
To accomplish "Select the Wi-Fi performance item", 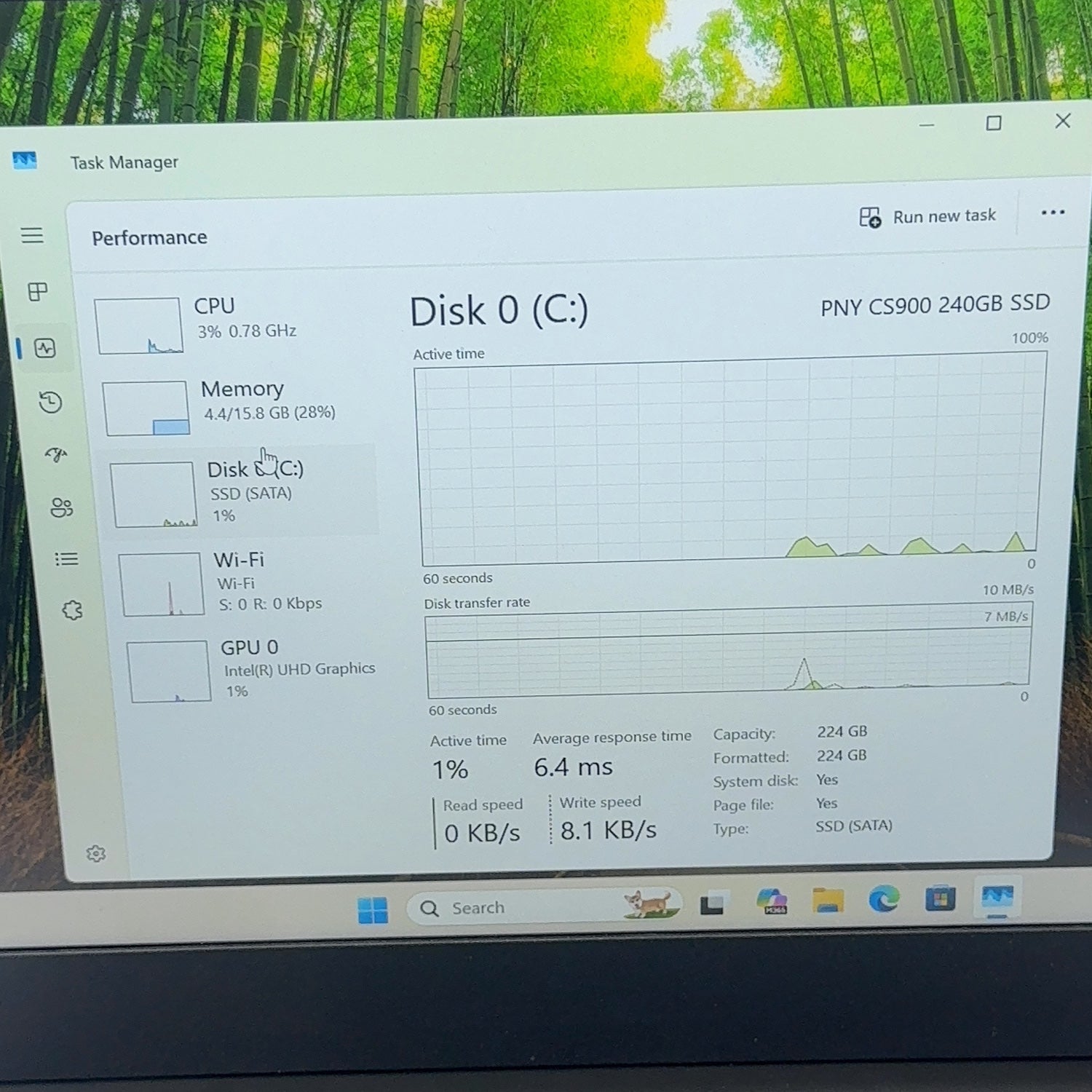I will [x=248, y=583].
